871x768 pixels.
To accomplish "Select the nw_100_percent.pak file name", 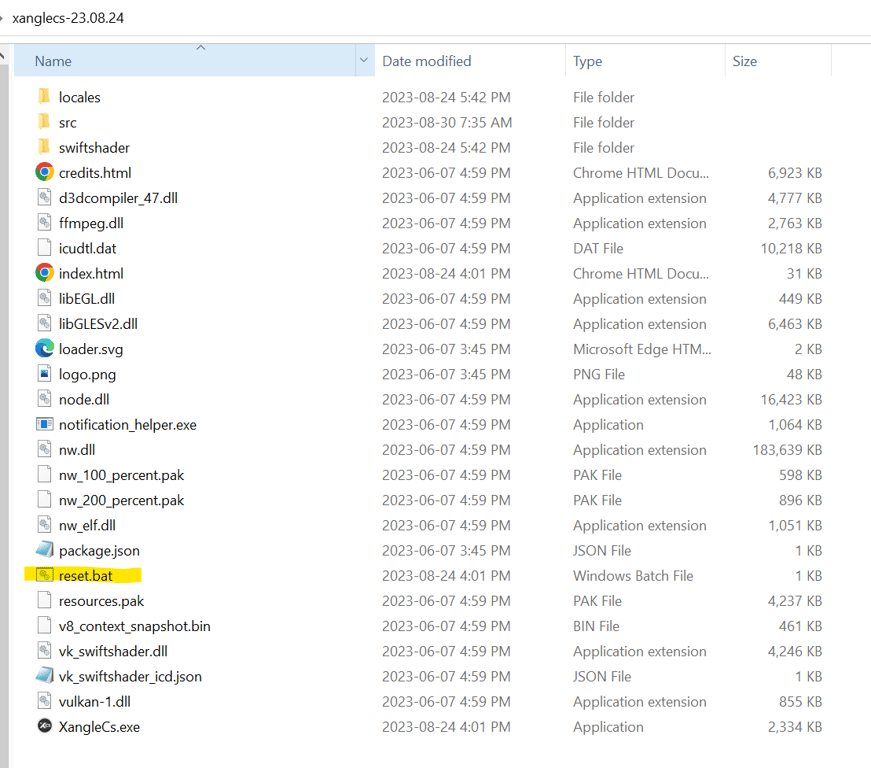I will click(x=121, y=475).
